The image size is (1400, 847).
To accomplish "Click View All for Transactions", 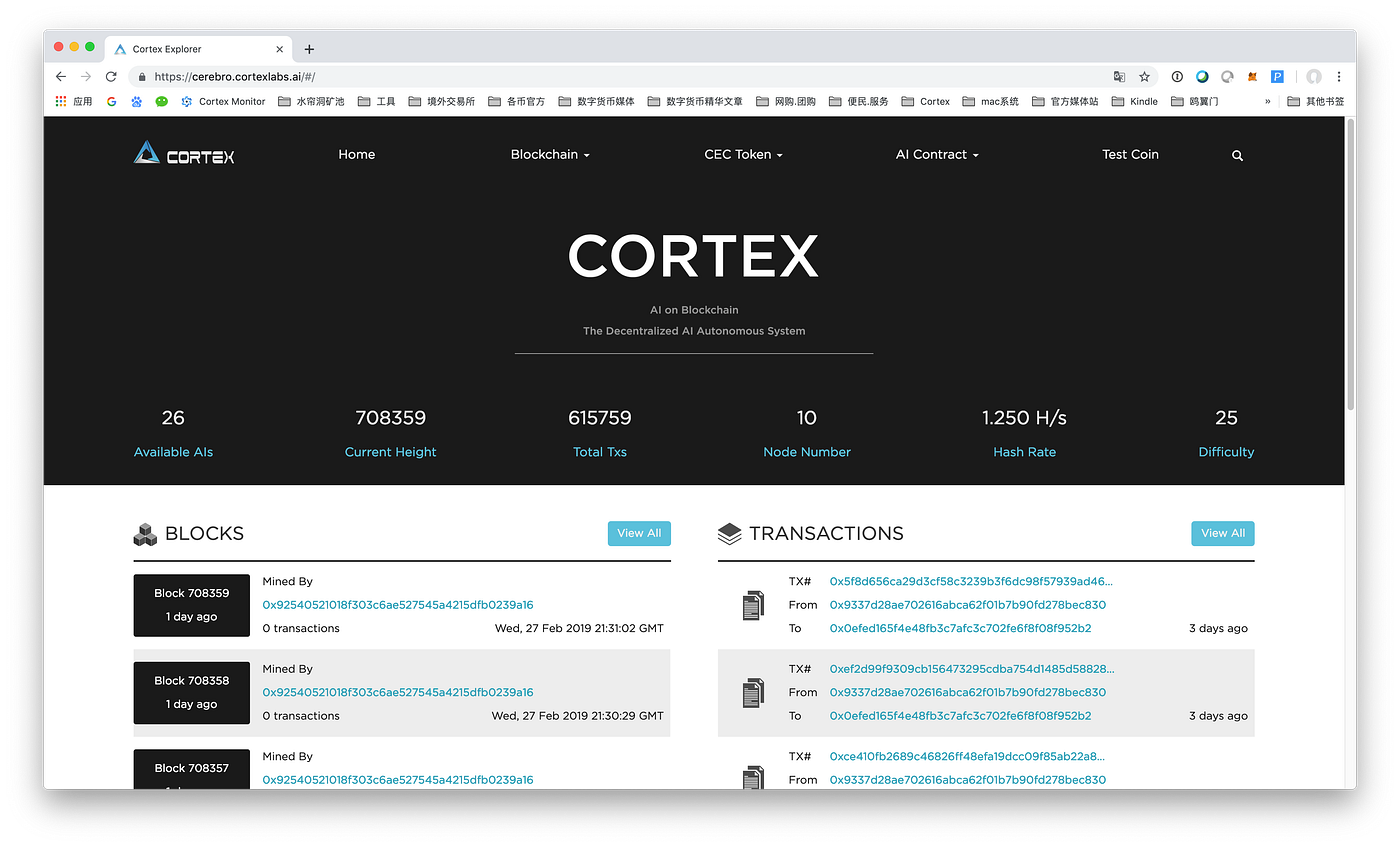I will [x=1223, y=533].
